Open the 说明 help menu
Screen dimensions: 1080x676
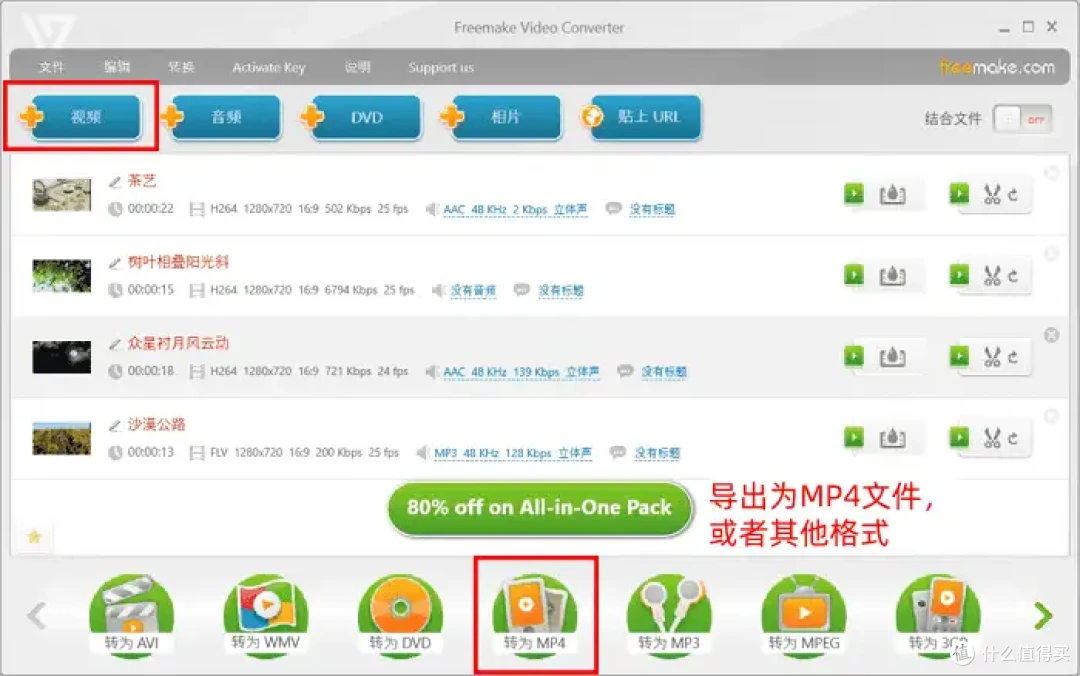coord(357,67)
